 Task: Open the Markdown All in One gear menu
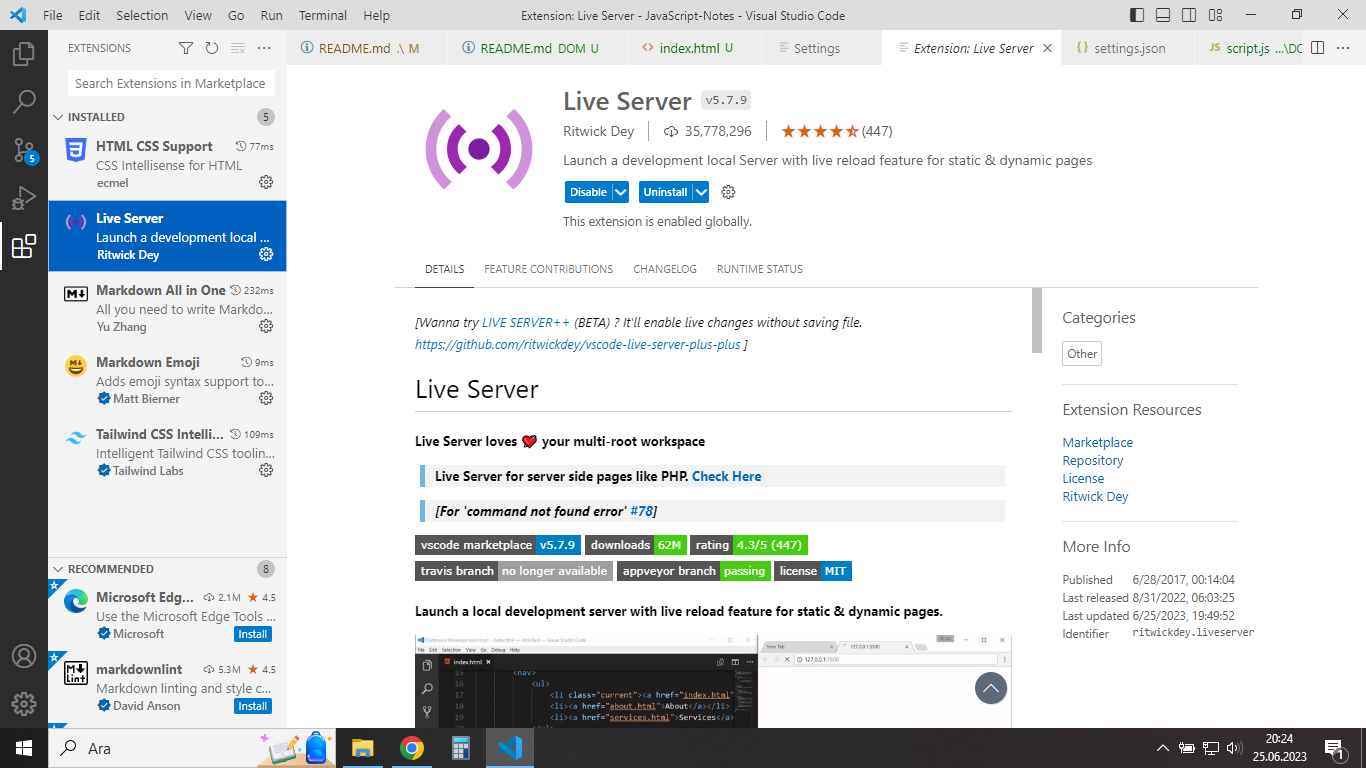point(266,326)
